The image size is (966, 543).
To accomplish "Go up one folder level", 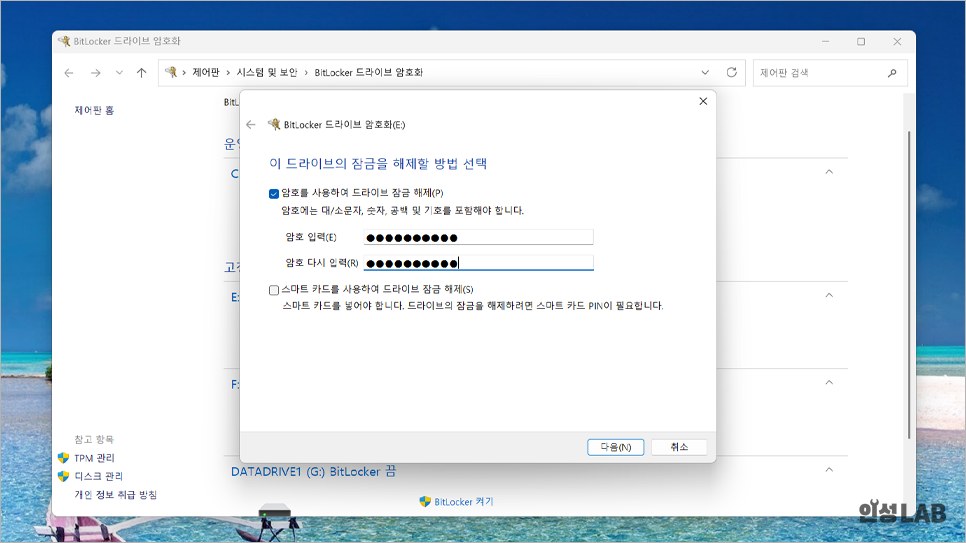I will pyautogui.click(x=142, y=73).
